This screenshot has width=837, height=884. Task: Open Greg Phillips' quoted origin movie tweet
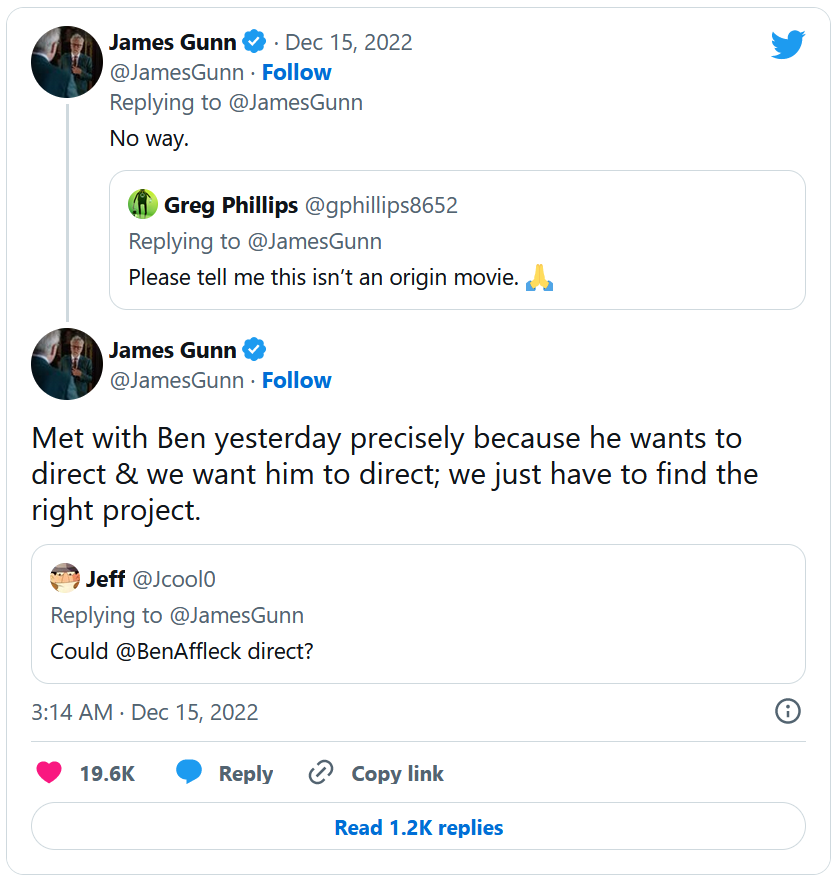(457, 260)
